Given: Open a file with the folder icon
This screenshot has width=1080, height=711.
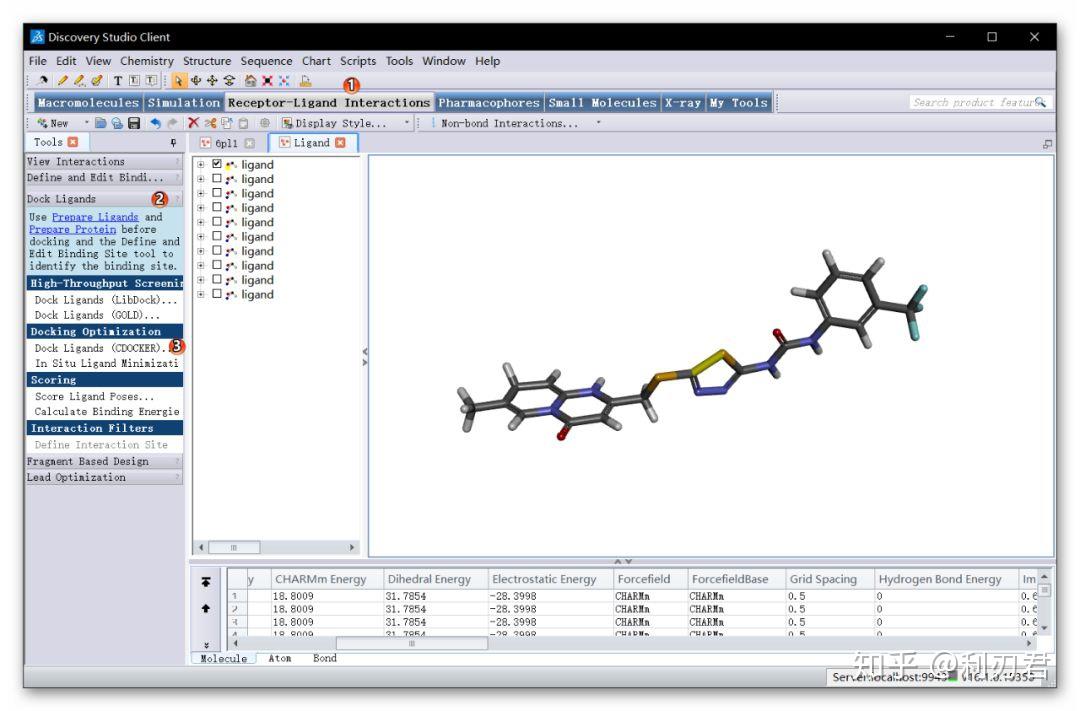Looking at the screenshot, I should 101,124.
